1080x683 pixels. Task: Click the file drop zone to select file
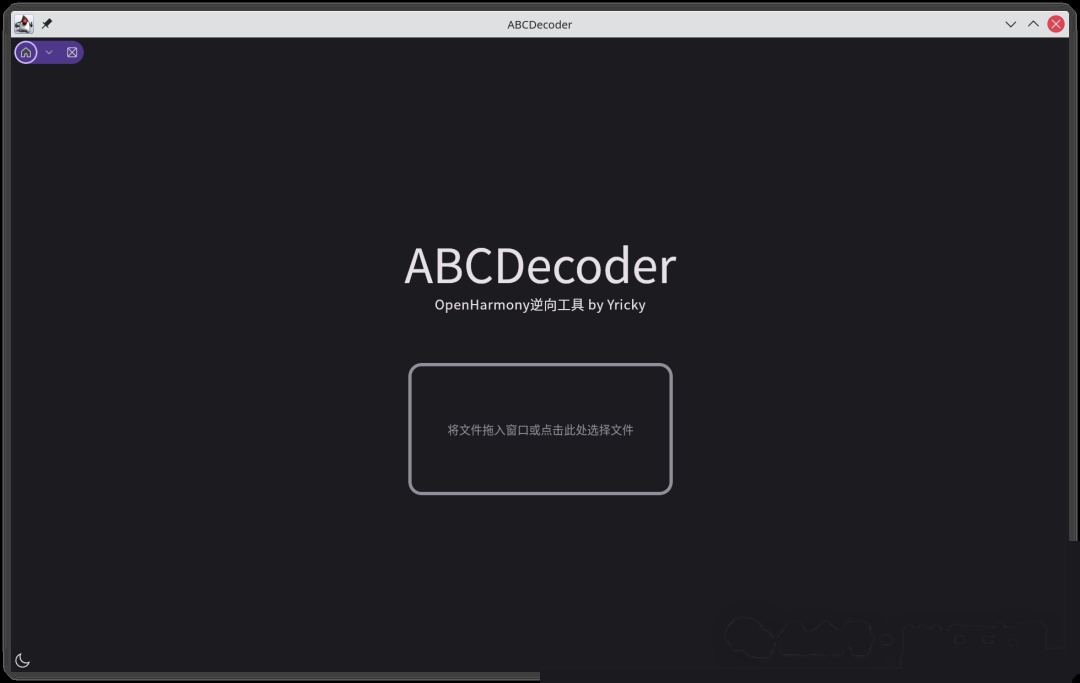point(540,429)
